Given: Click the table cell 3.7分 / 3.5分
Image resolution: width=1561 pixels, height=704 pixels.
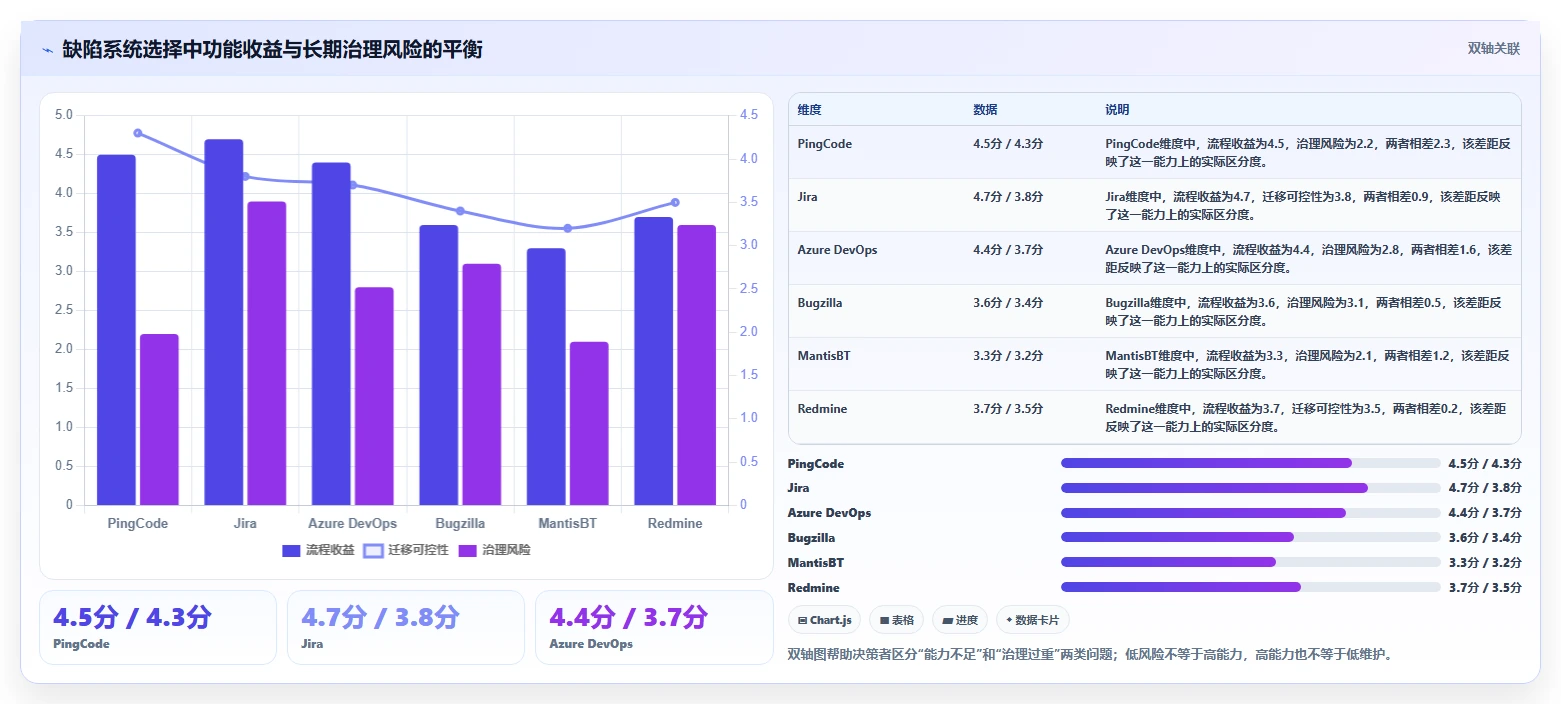Looking at the screenshot, I should (x=1008, y=409).
